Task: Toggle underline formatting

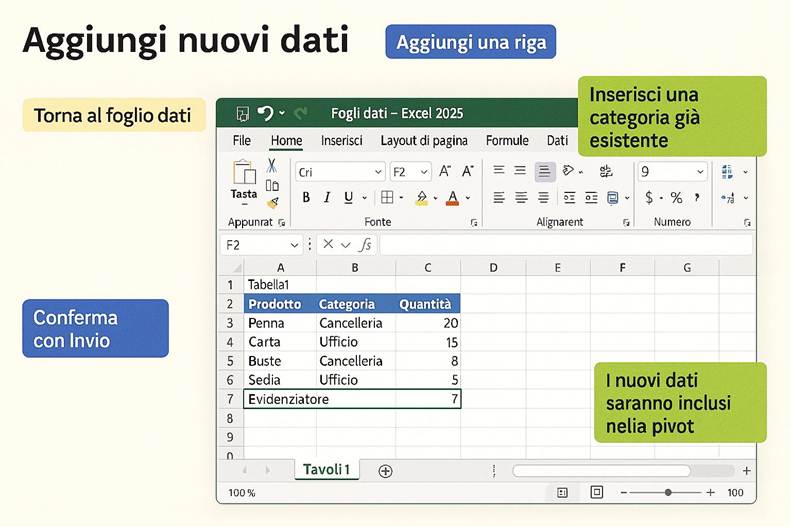Action: (x=348, y=197)
